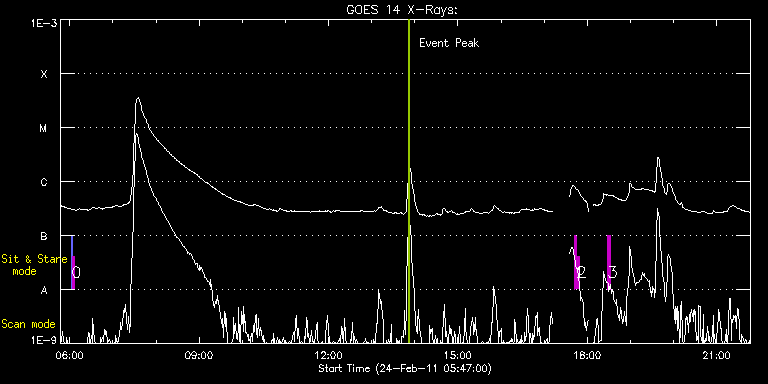Screen dimensions: 768x384
Task: Click the Scan mode label
Action: coord(28,324)
